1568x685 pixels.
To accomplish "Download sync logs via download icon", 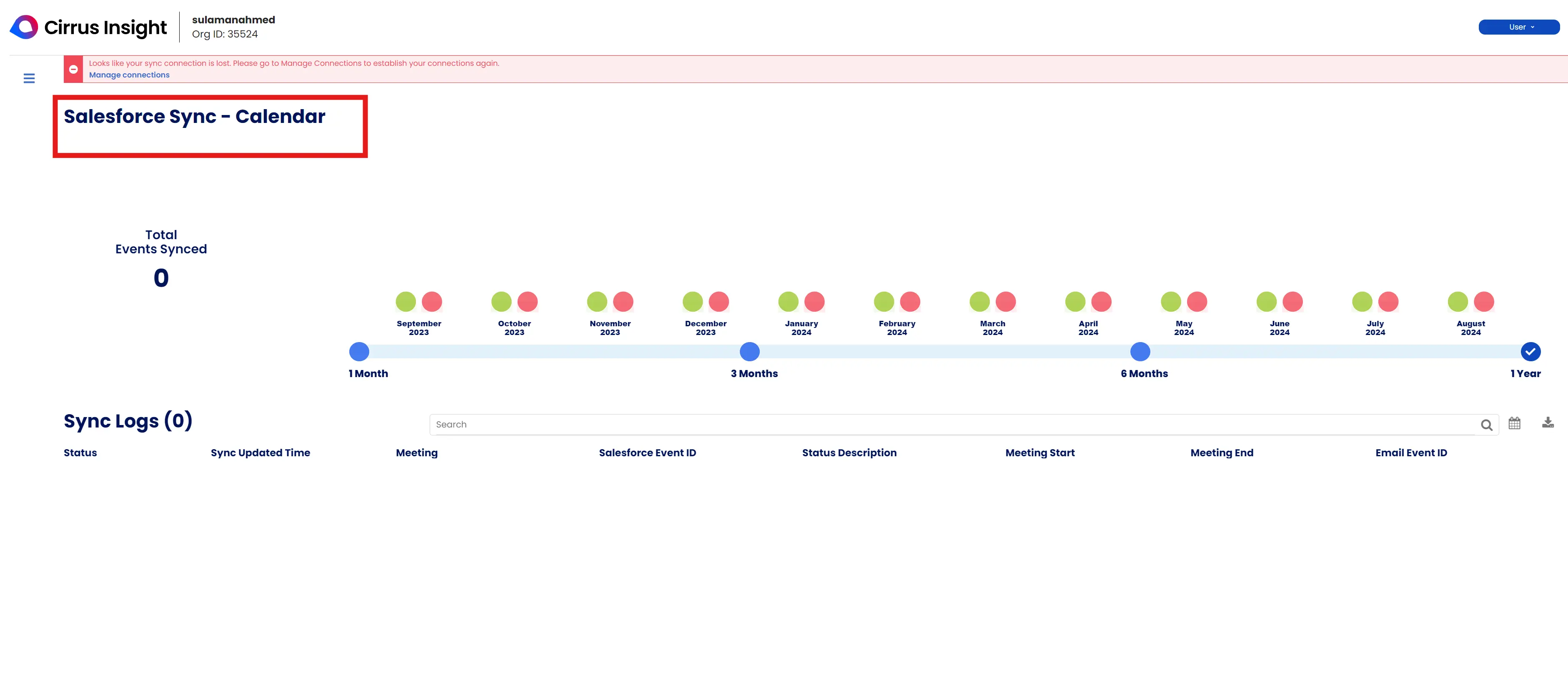I will point(1547,423).
